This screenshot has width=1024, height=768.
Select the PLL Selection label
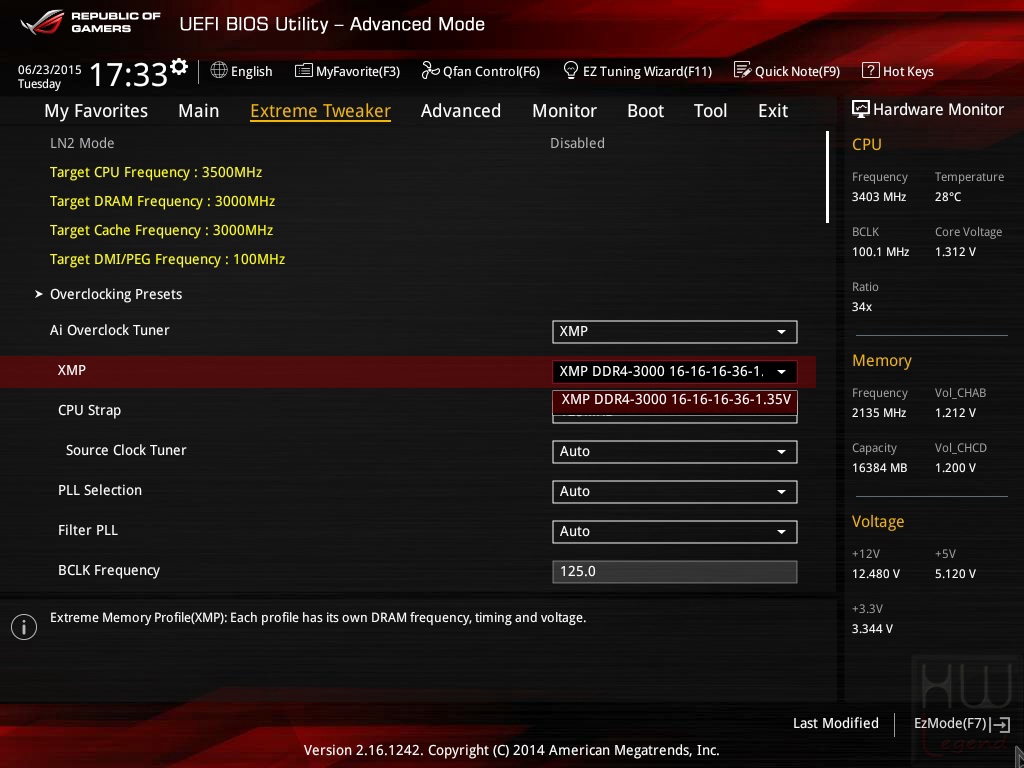[x=100, y=490]
